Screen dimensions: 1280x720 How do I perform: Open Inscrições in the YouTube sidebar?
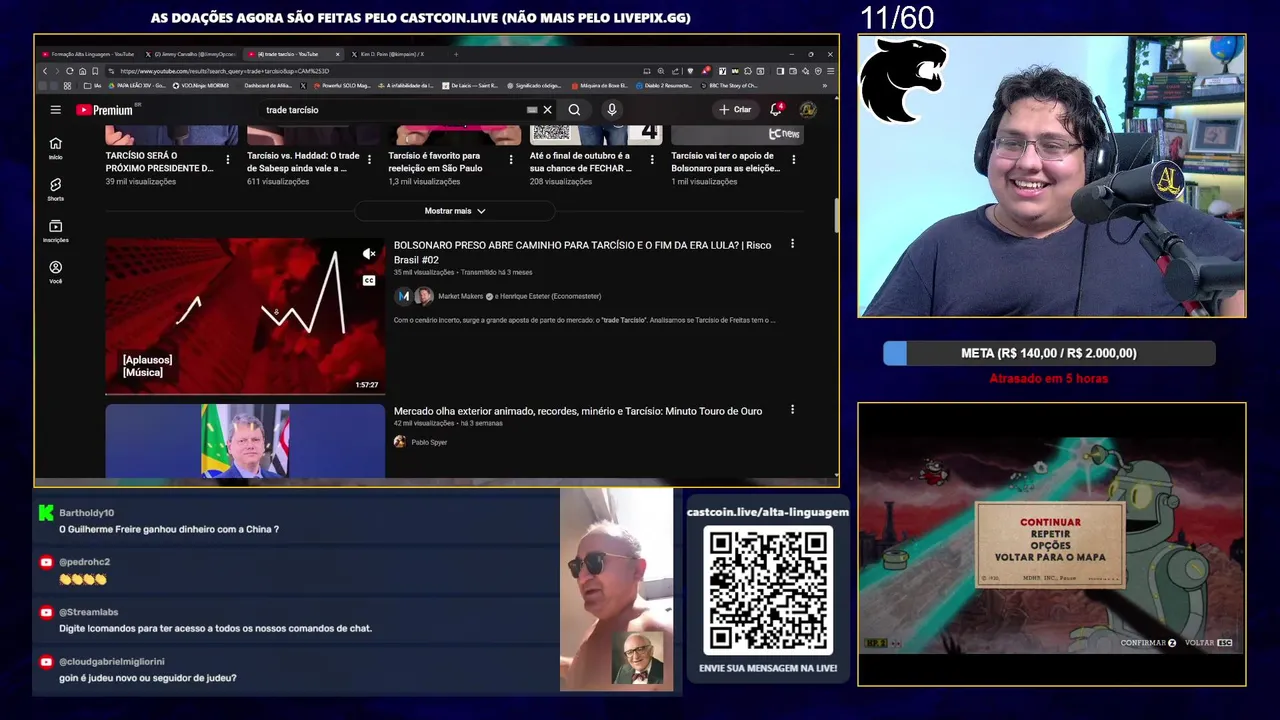pos(56,231)
